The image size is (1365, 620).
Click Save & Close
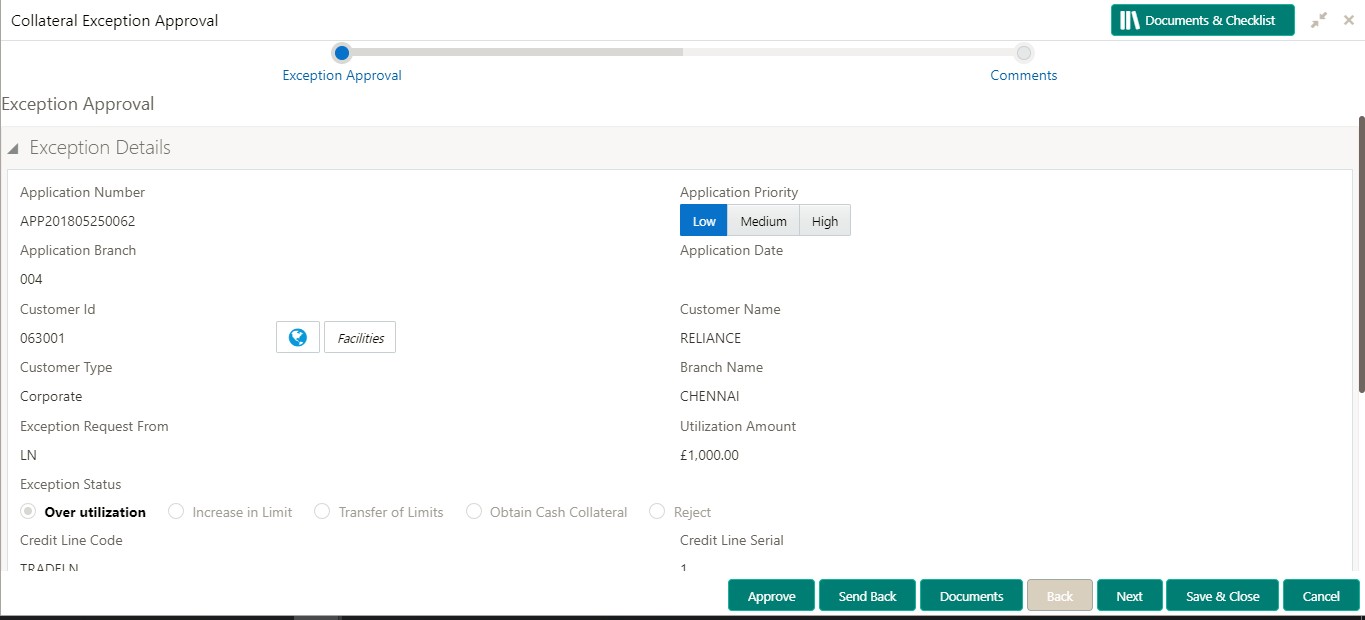[x=1223, y=595]
